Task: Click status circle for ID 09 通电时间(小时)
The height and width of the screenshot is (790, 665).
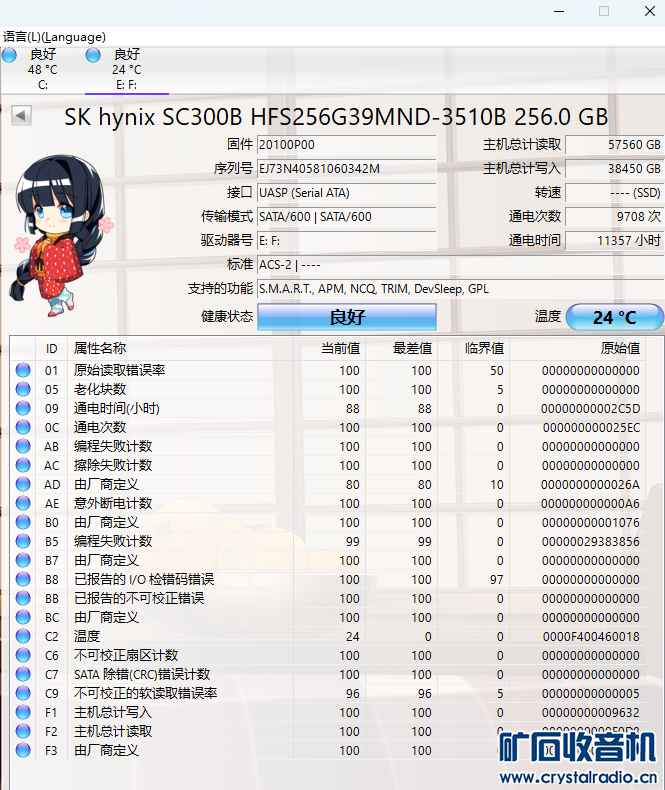Action: (23, 408)
